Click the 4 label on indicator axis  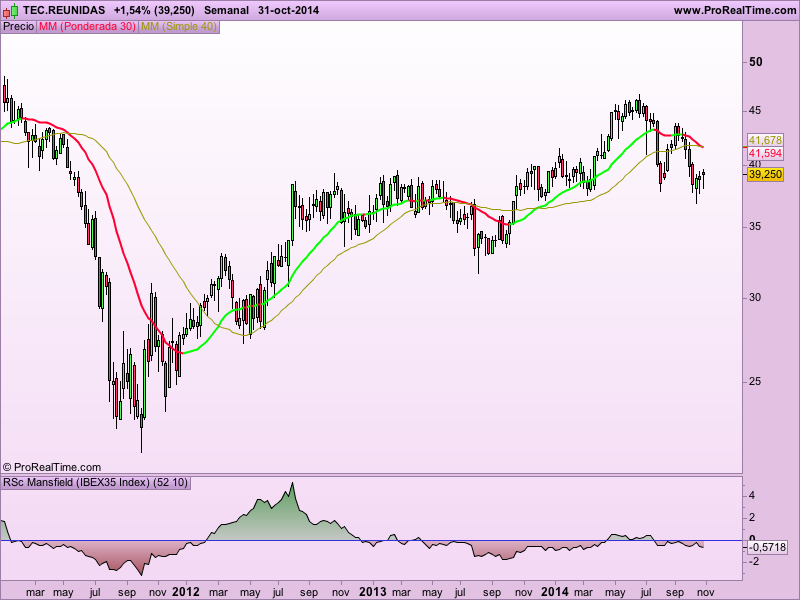(x=752, y=495)
